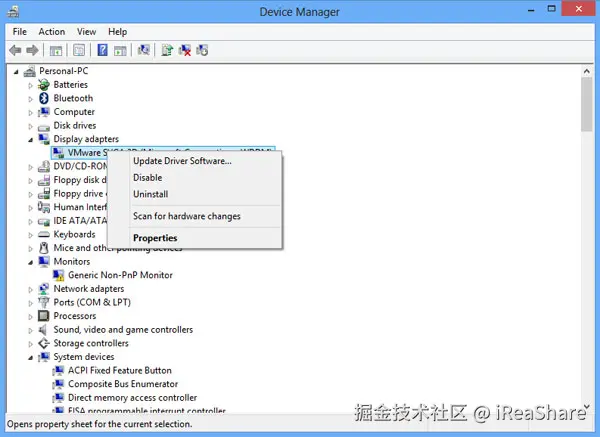The width and height of the screenshot is (600, 437).
Task: Open the View menu
Action: click(86, 32)
